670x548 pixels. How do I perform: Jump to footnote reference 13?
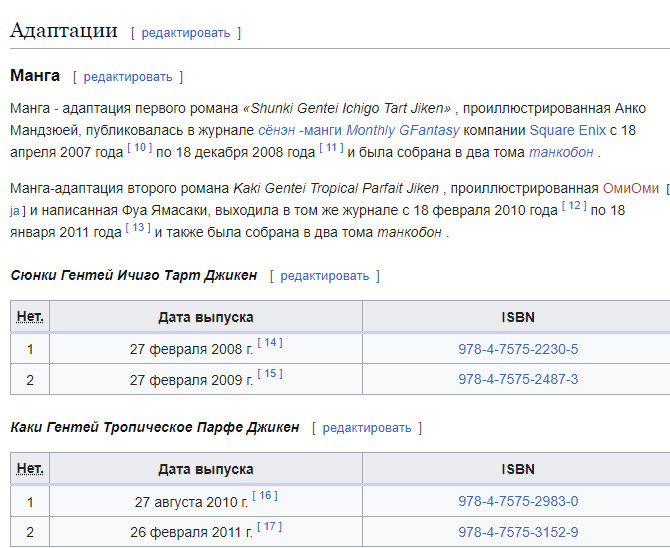[139, 228]
